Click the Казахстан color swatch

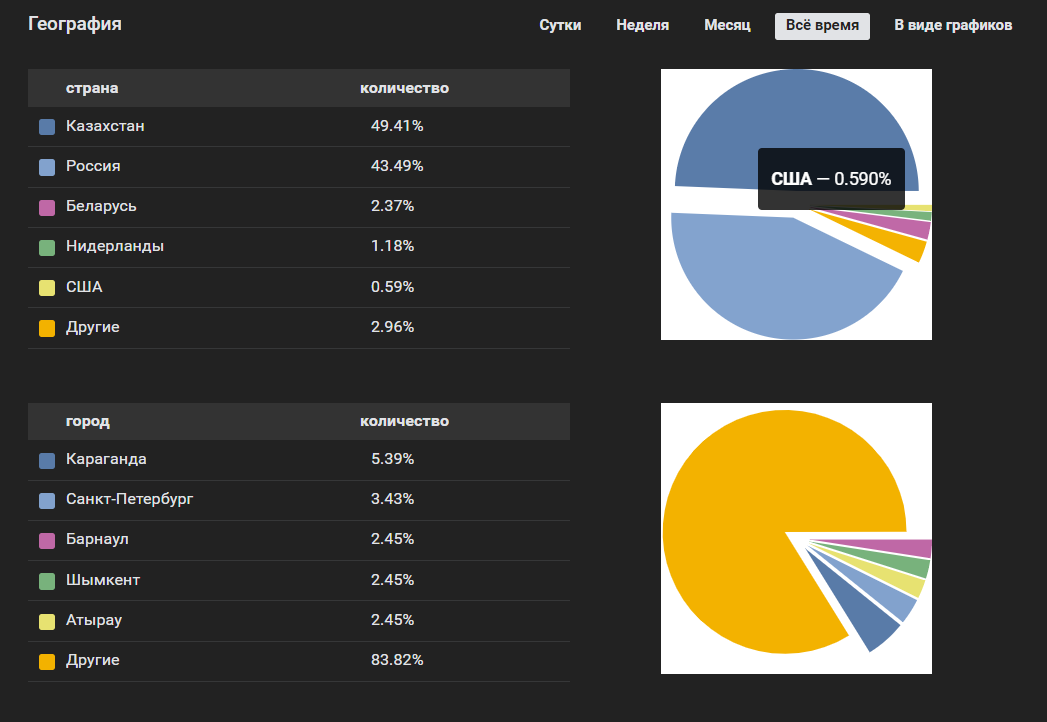coord(47,127)
